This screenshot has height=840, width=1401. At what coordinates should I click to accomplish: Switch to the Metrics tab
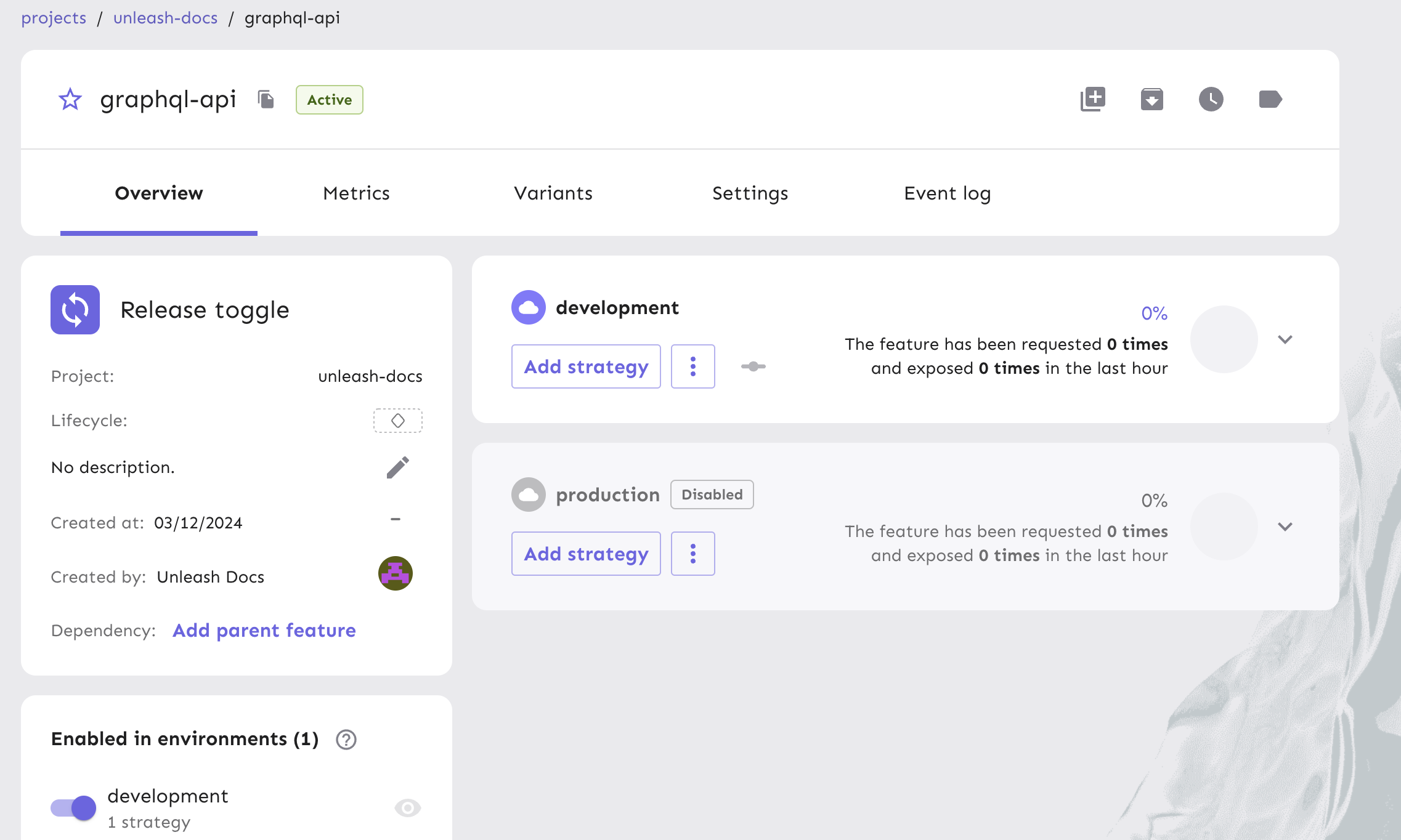(x=356, y=193)
